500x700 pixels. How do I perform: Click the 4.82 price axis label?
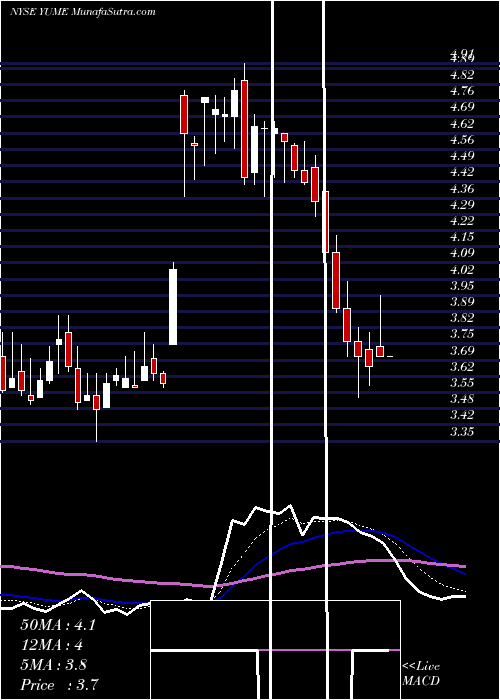tap(462, 75)
